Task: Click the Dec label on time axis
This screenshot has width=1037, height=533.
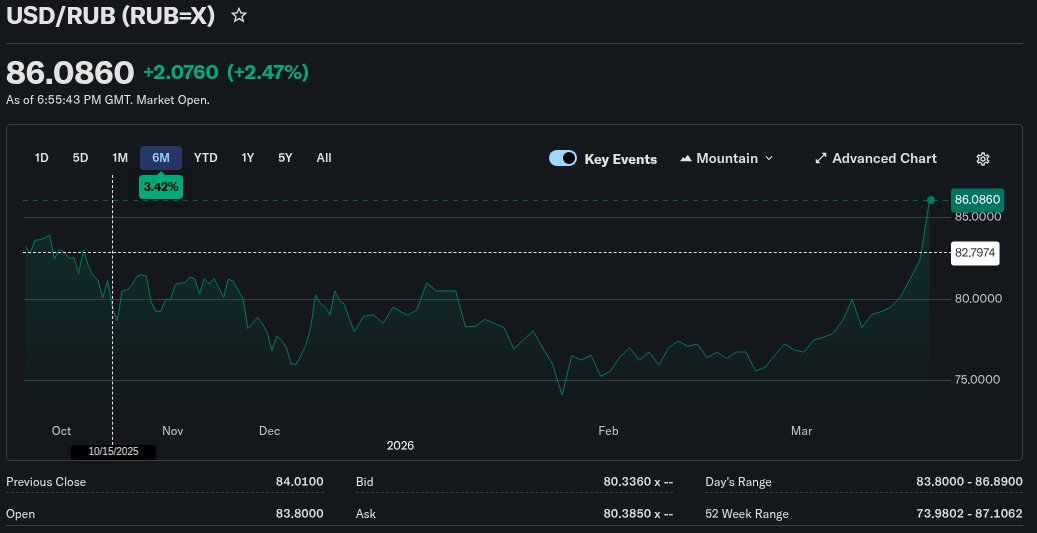Action: pos(269,431)
